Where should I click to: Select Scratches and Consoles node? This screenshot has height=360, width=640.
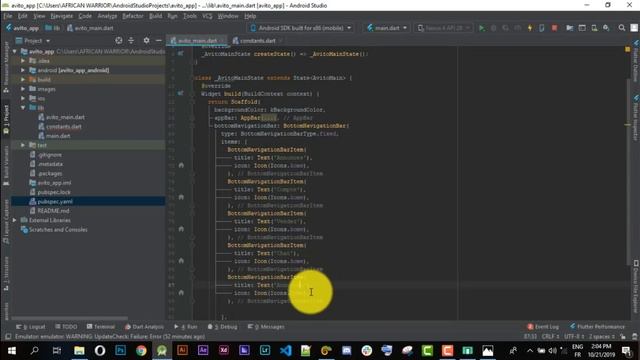pos(58,230)
